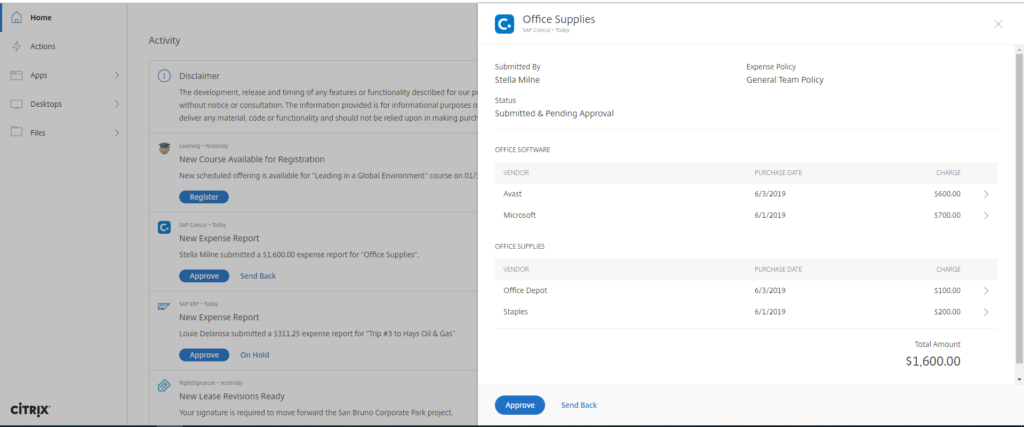This screenshot has width=1024, height=427.
Task: Click the RightSignature paperclip icon
Action: click(164, 386)
